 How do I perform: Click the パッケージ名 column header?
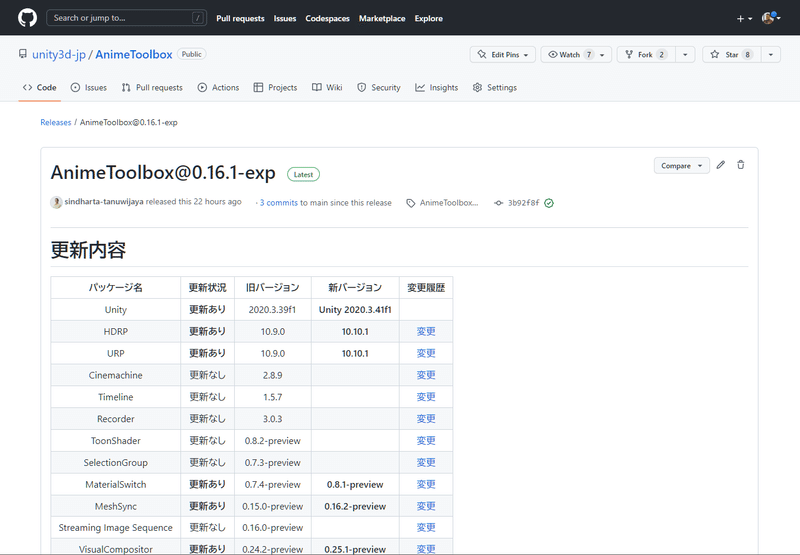116,288
